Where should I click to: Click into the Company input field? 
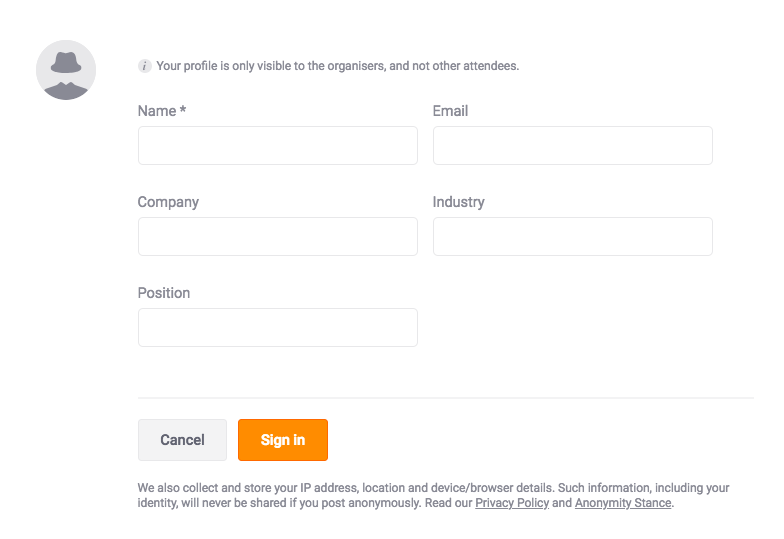278,236
